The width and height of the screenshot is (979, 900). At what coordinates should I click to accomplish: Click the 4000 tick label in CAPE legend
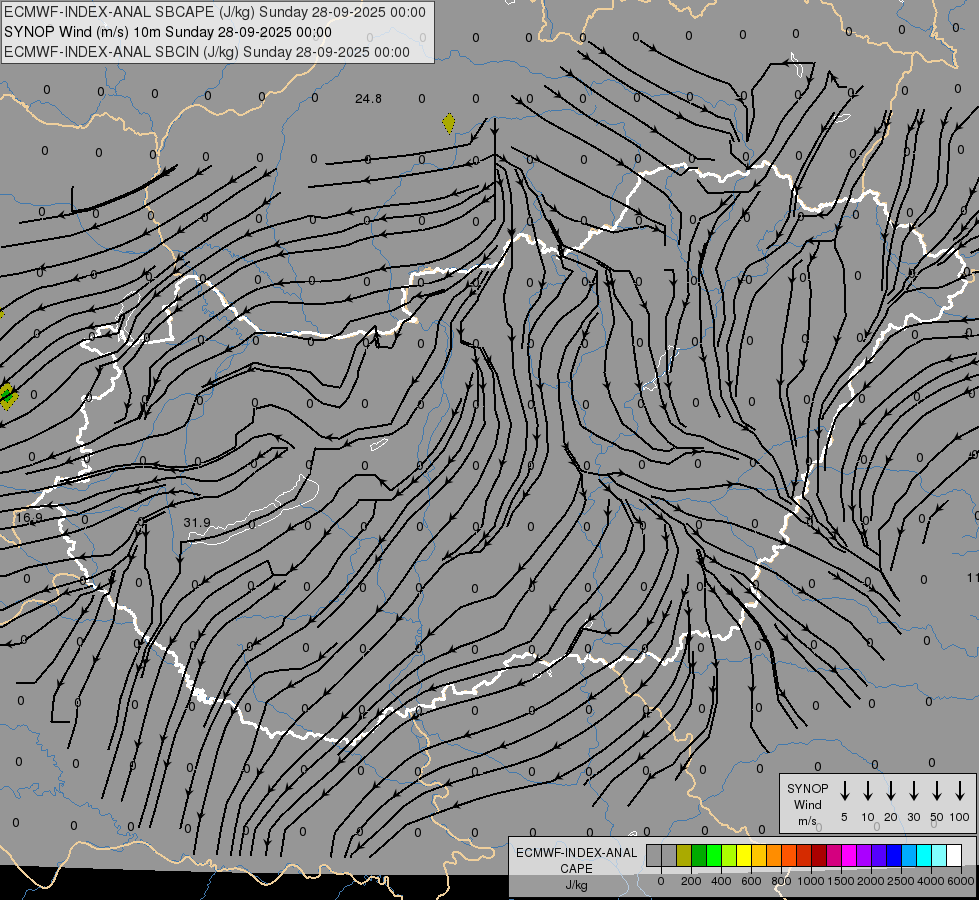(x=931, y=881)
